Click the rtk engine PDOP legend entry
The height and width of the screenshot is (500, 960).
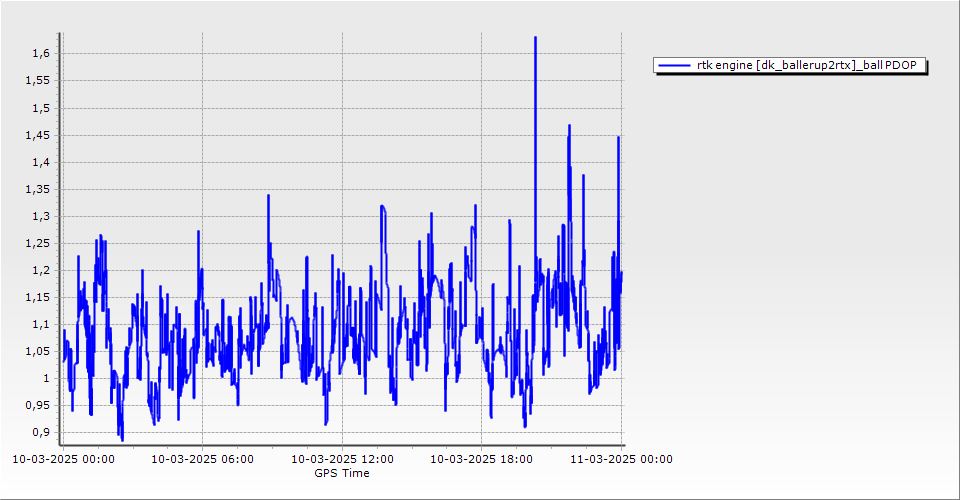pyautogui.click(x=790, y=65)
